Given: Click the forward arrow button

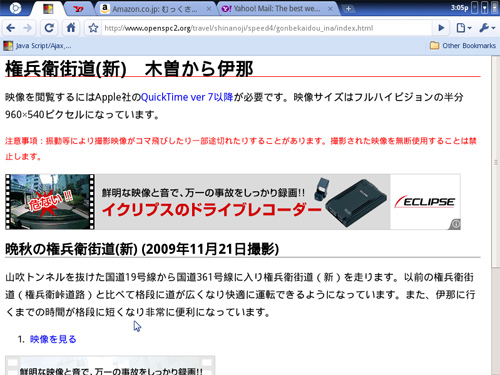Looking at the screenshot, I should tap(28, 28).
